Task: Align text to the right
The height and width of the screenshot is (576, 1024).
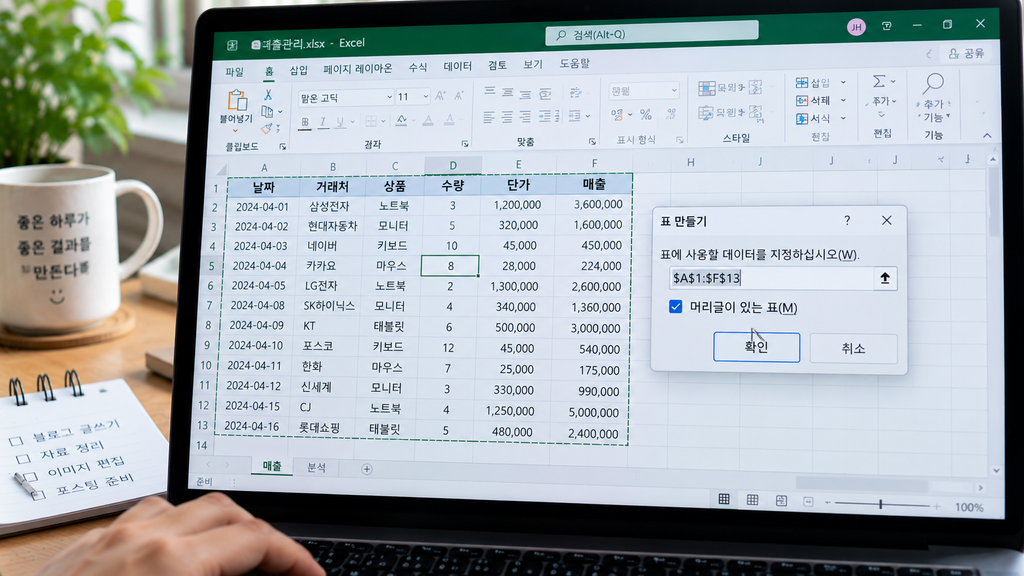Action: [524, 117]
